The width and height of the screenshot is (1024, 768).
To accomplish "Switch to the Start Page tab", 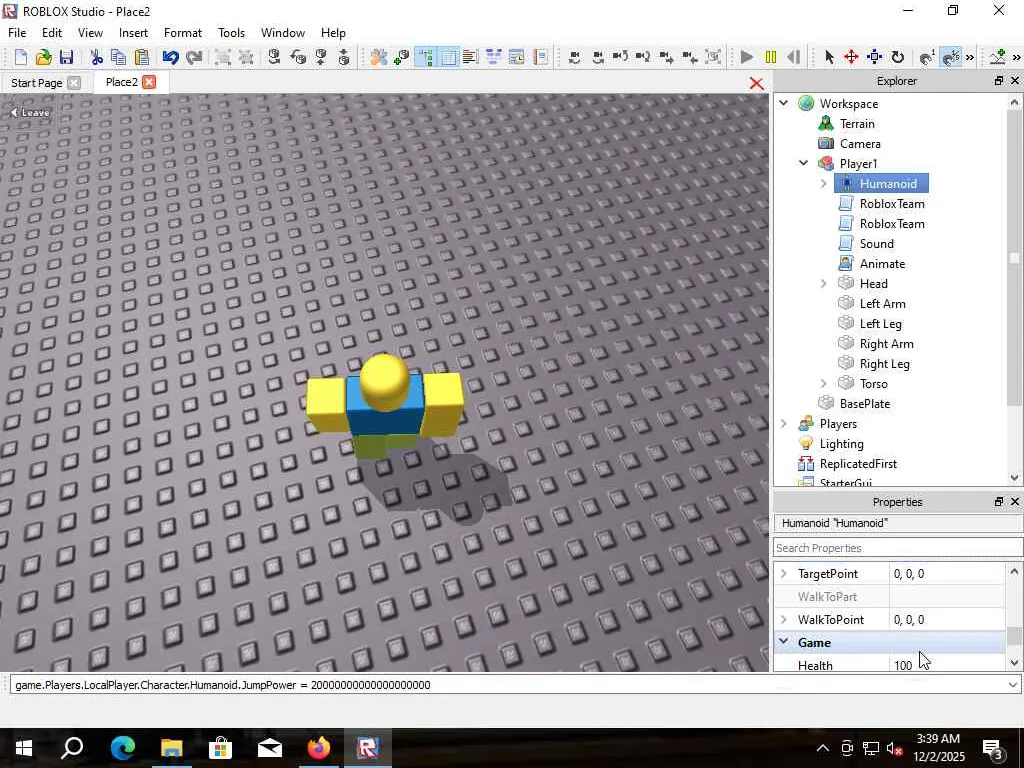I will point(37,83).
